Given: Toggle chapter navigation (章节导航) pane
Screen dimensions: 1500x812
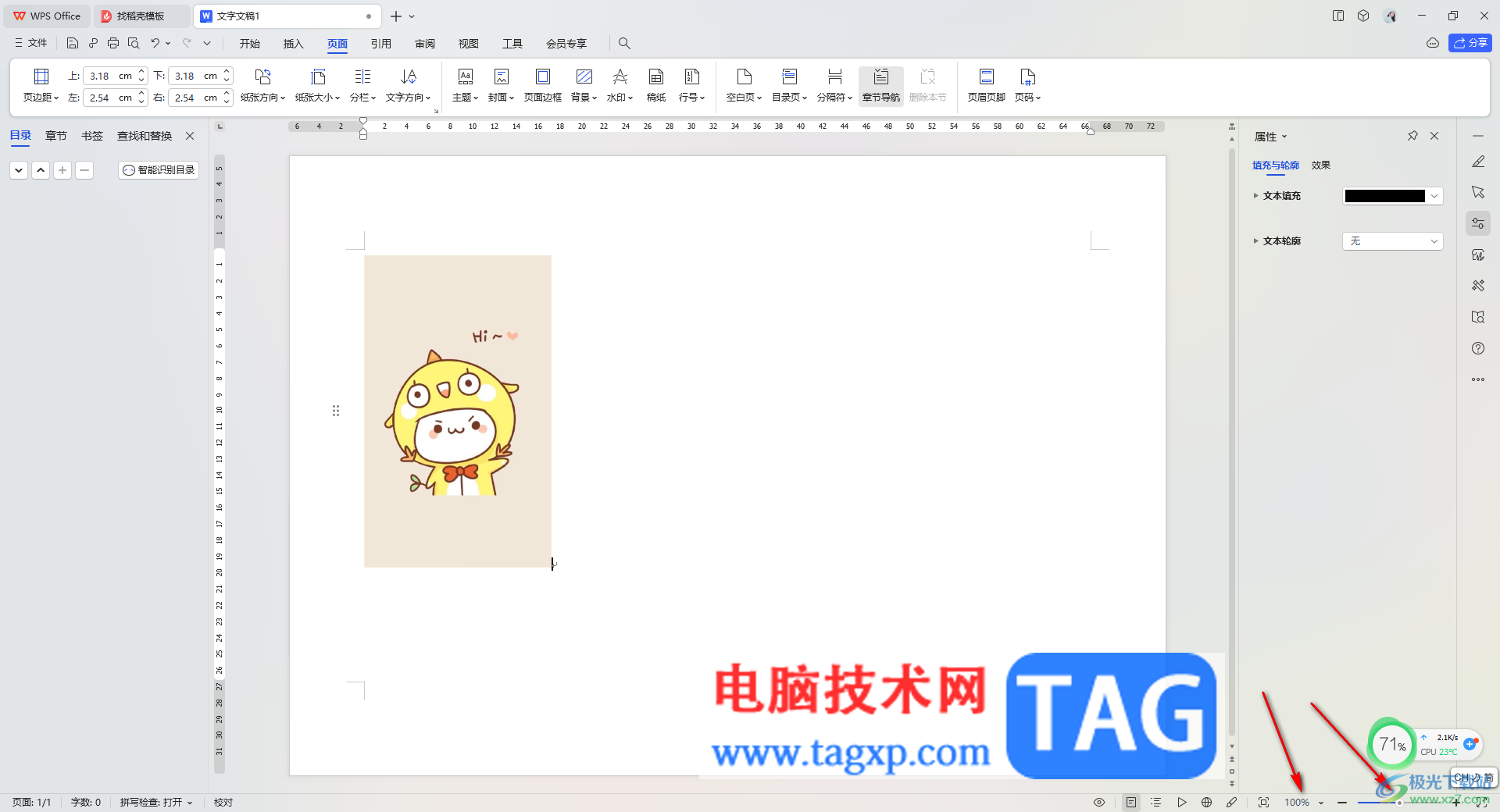Looking at the screenshot, I should coord(880,85).
